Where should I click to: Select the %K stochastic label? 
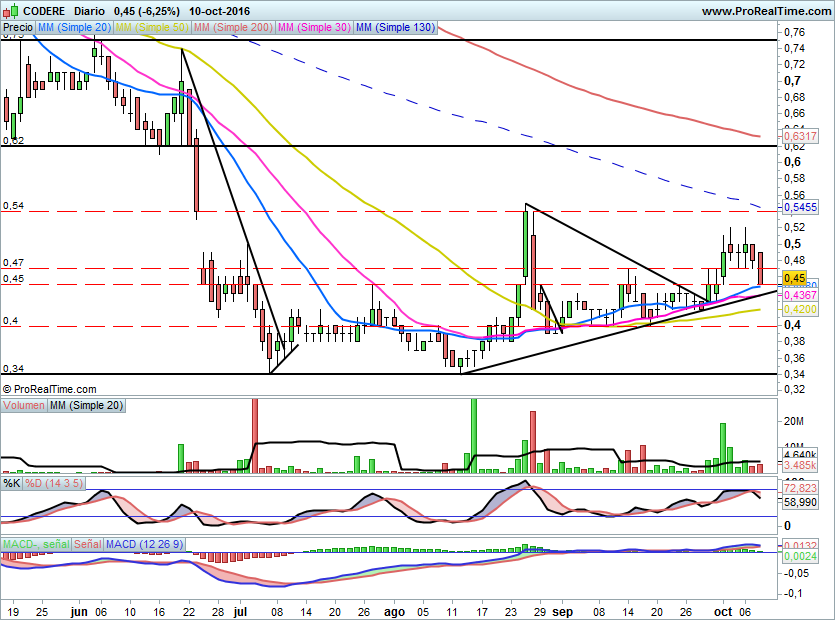tap(12, 484)
